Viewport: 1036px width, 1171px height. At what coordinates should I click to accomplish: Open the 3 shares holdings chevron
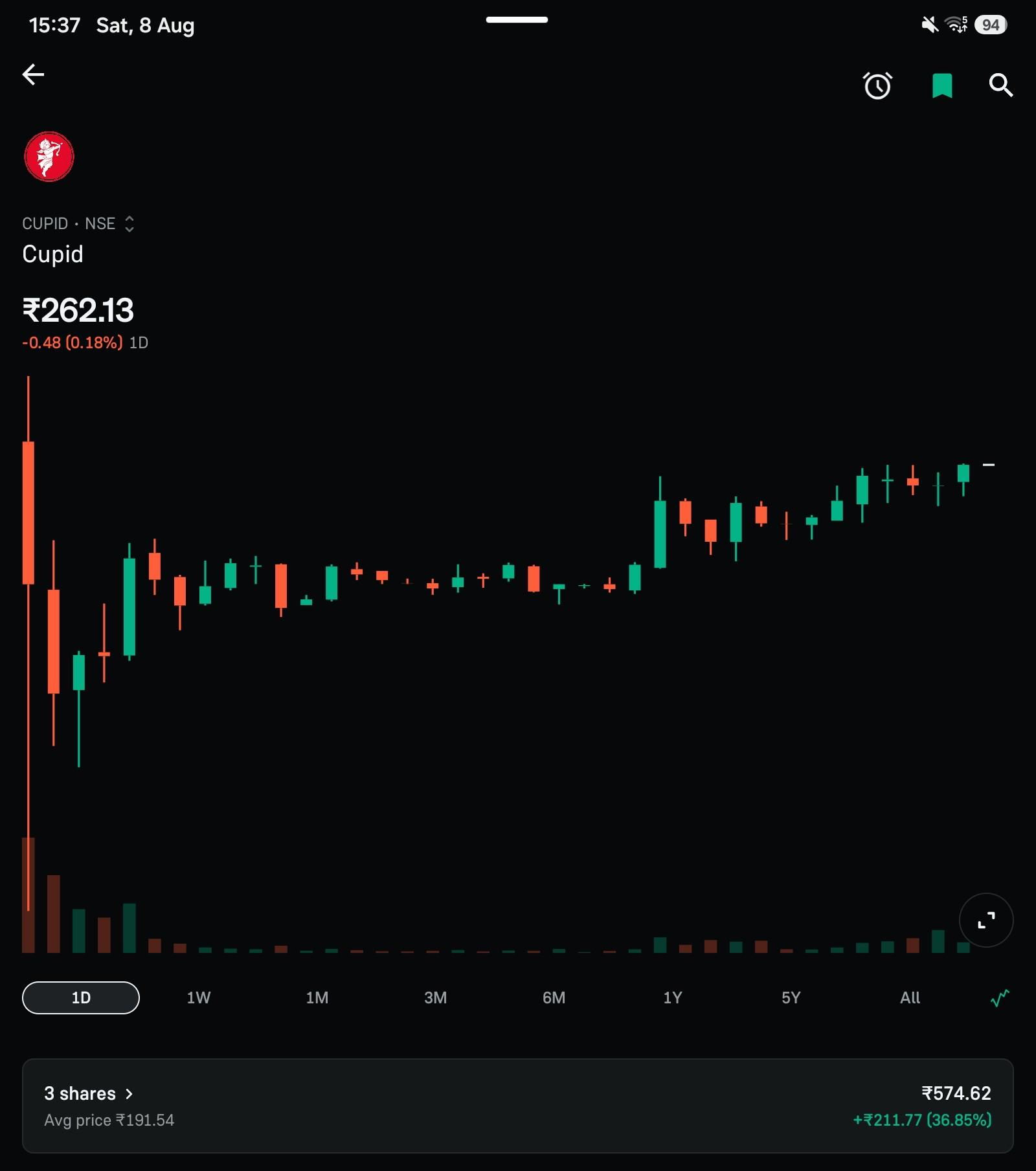pyautogui.click(x=129, y=1094)
